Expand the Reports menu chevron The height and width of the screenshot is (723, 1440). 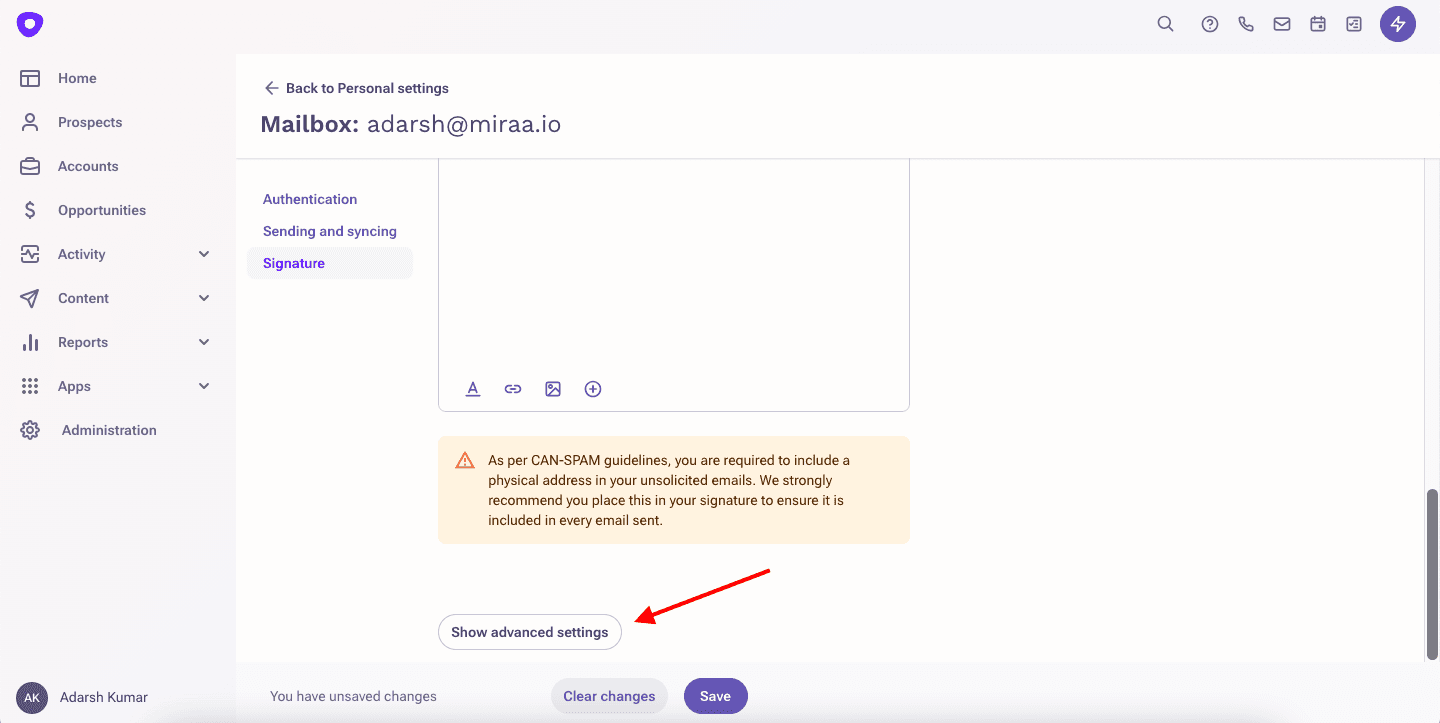click(x=204, y=342)
